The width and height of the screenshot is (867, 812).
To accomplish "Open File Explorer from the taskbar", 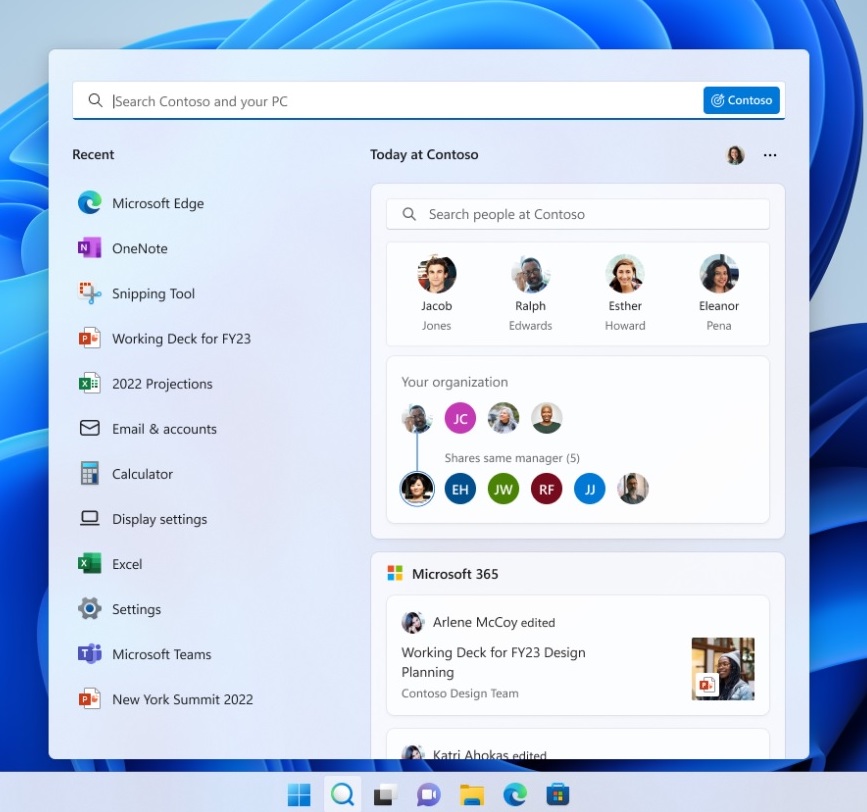I will [472, 794].
